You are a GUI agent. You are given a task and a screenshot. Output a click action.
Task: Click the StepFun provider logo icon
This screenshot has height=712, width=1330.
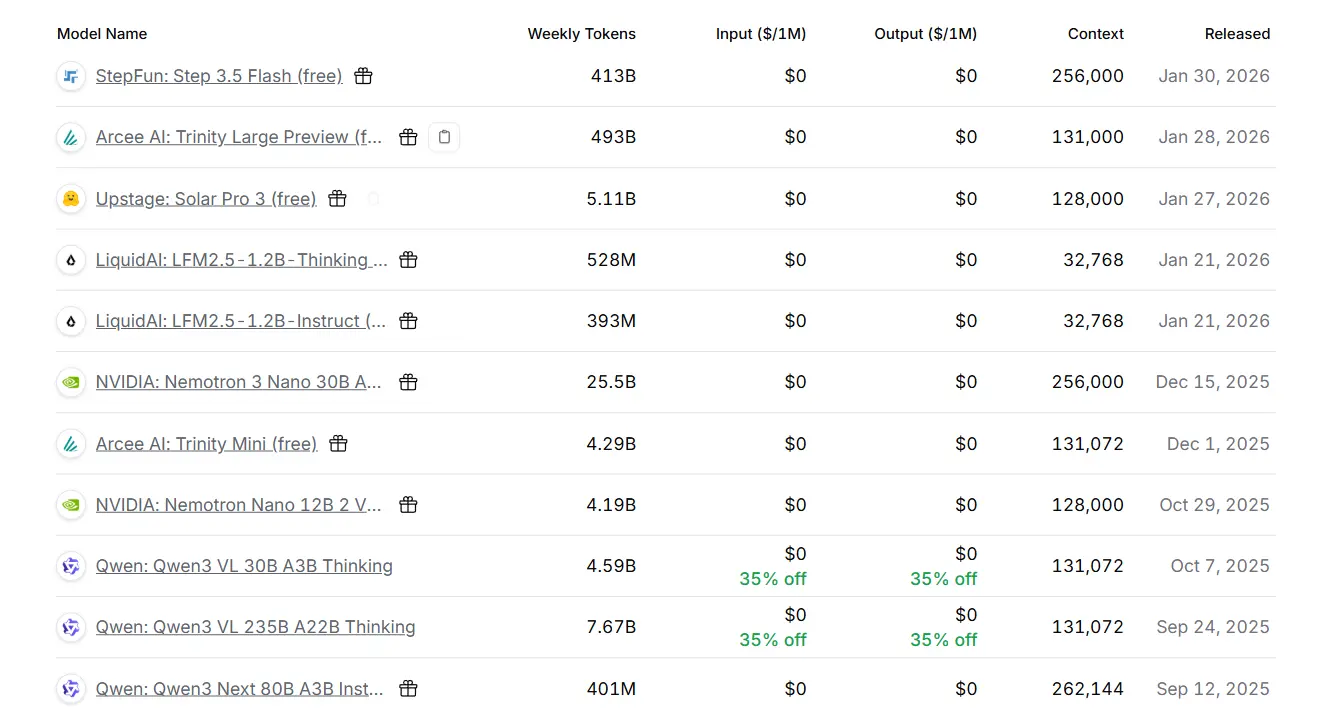coord(71,76)
